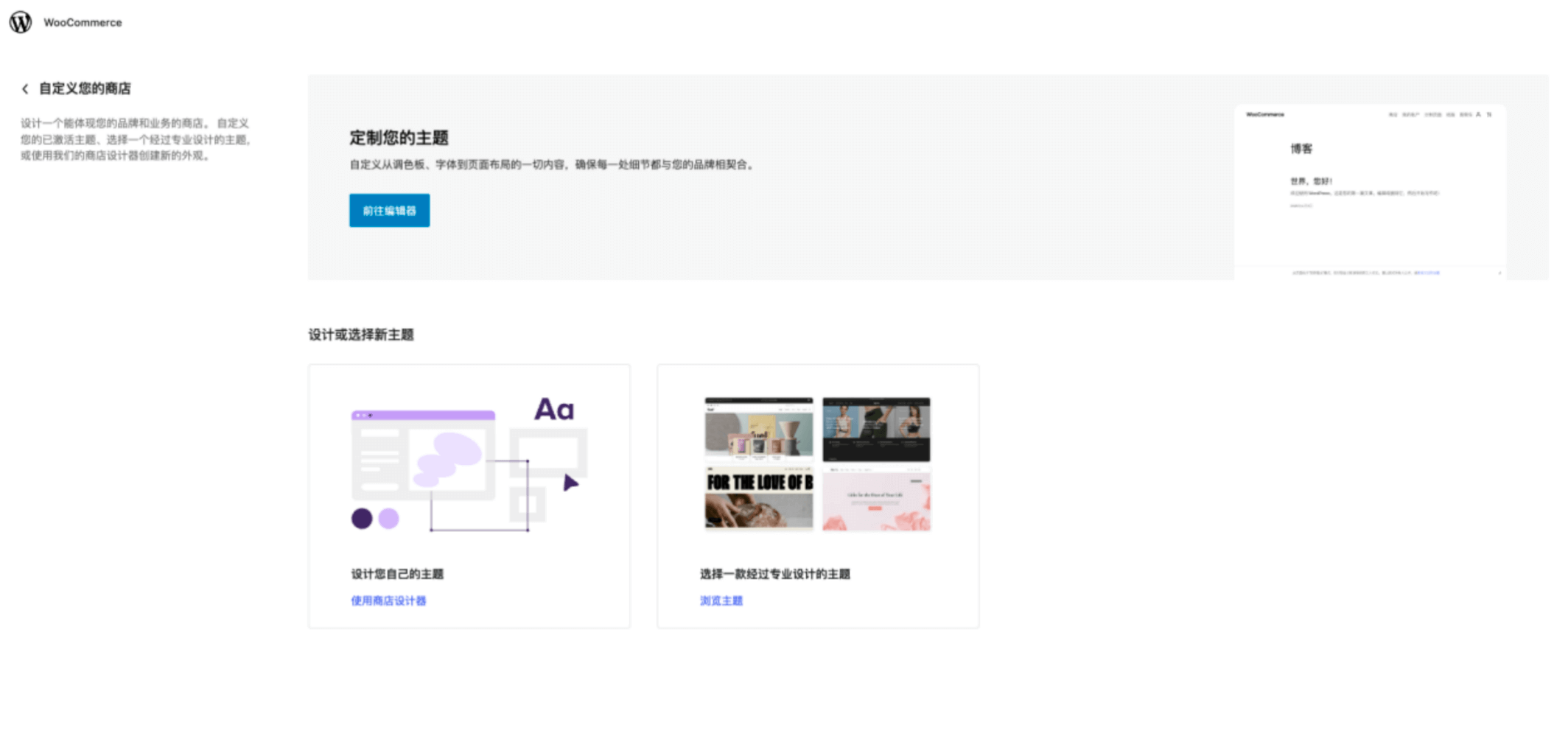Screen dimensions: 1568x756
Task: Click the WooCommerce text in the top bar
Action: [x=83, y=23]
